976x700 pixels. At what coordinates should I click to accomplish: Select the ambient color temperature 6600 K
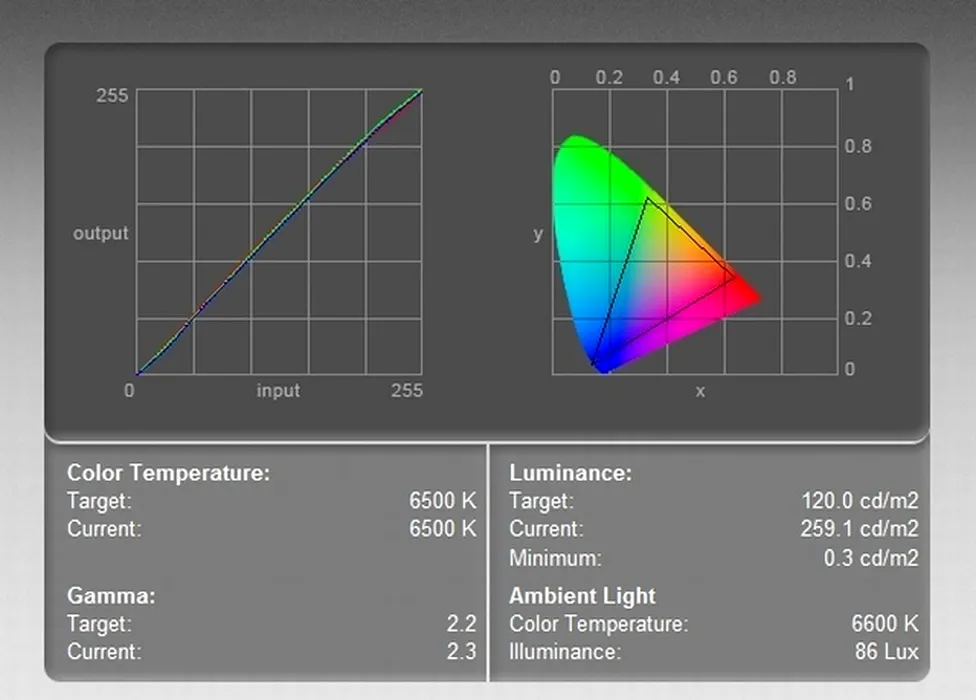[884, 624]
